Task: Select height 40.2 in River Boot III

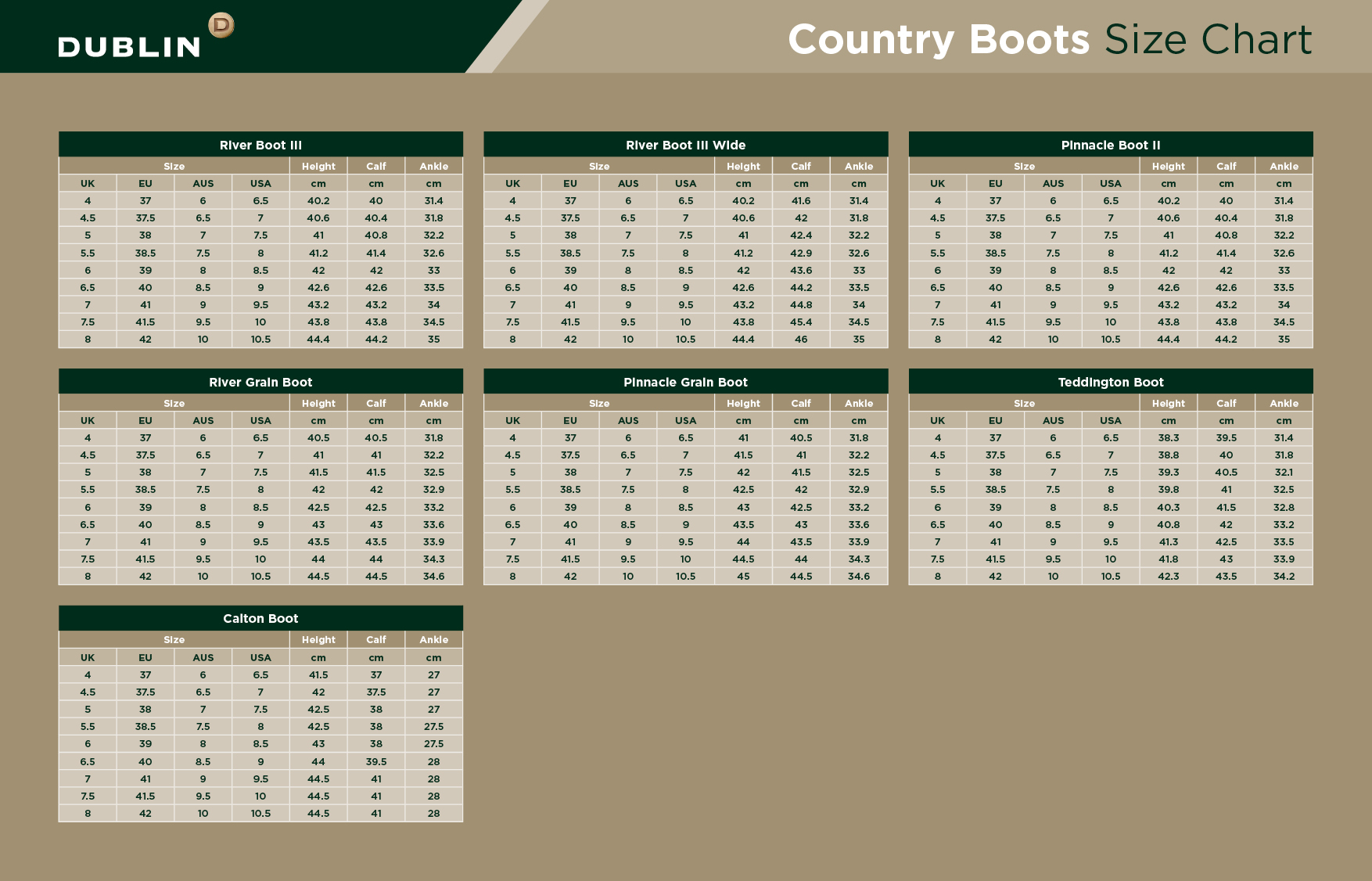Action: pyautogui.click(x=318, y=200)
